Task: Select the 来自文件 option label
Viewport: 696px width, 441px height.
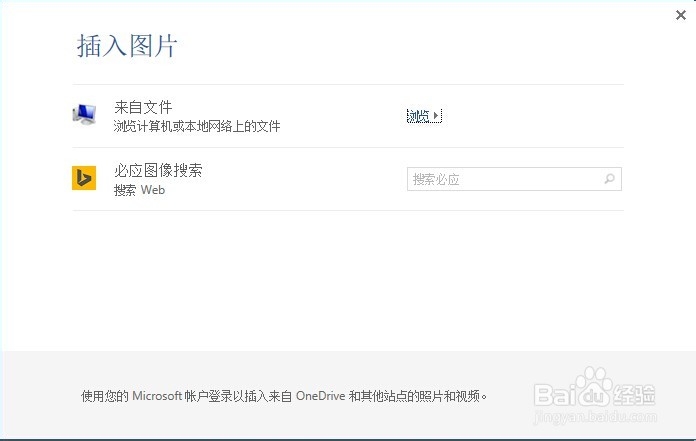Action: point(143,107)
